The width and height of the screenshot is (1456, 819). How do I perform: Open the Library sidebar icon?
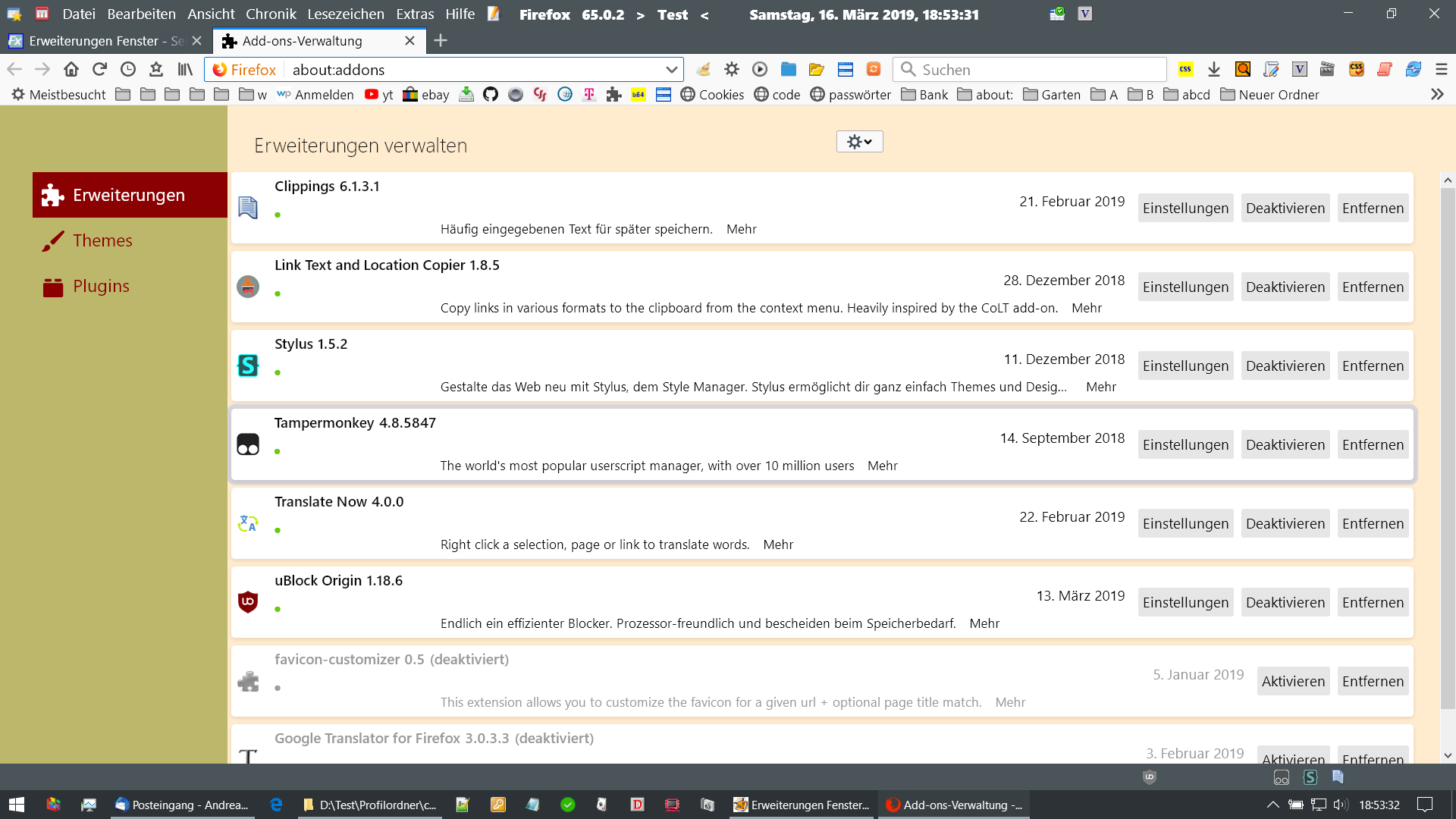click(185, 70)
